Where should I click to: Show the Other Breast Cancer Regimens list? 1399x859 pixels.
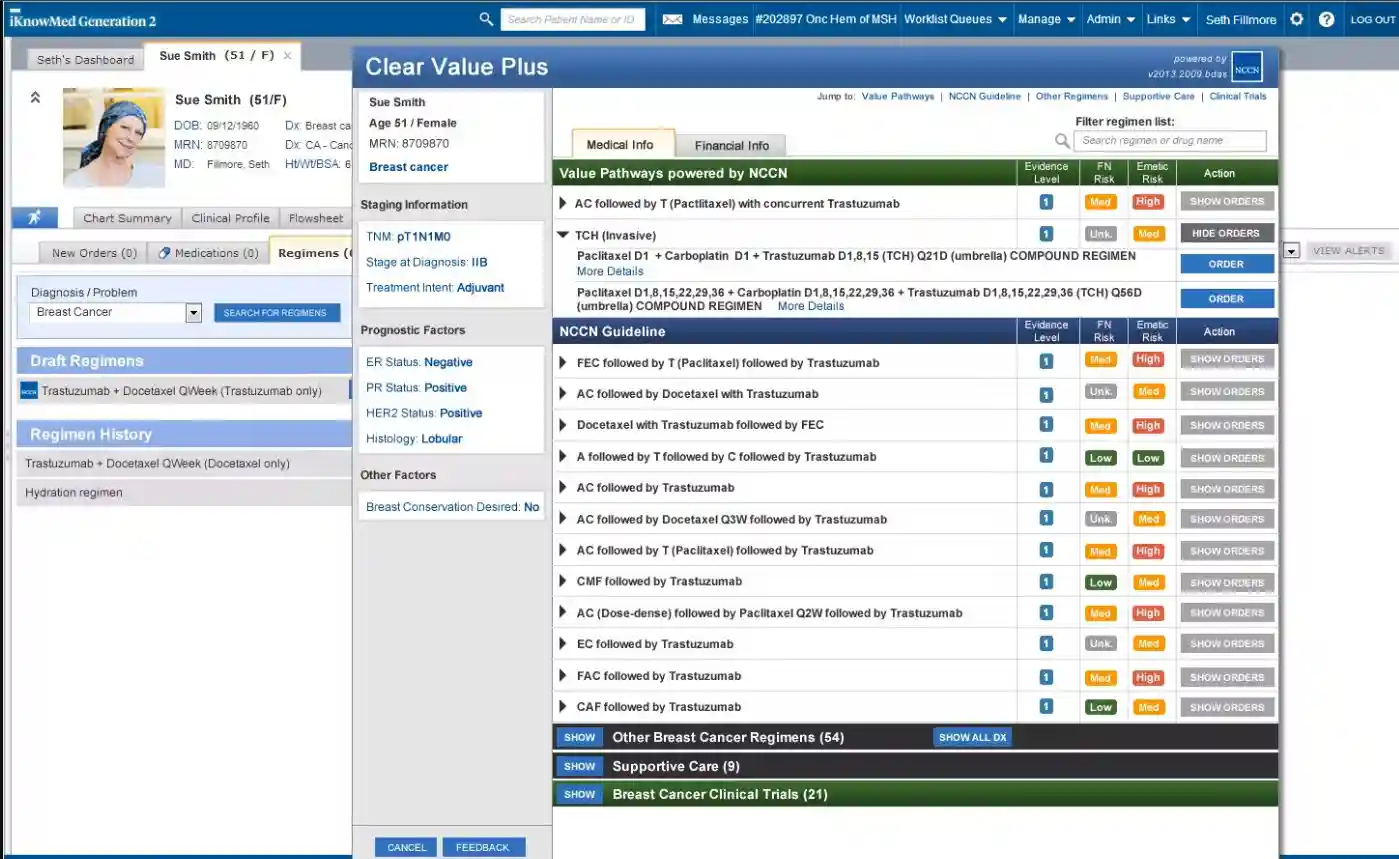pyautogui.click(x=578, y=738)
